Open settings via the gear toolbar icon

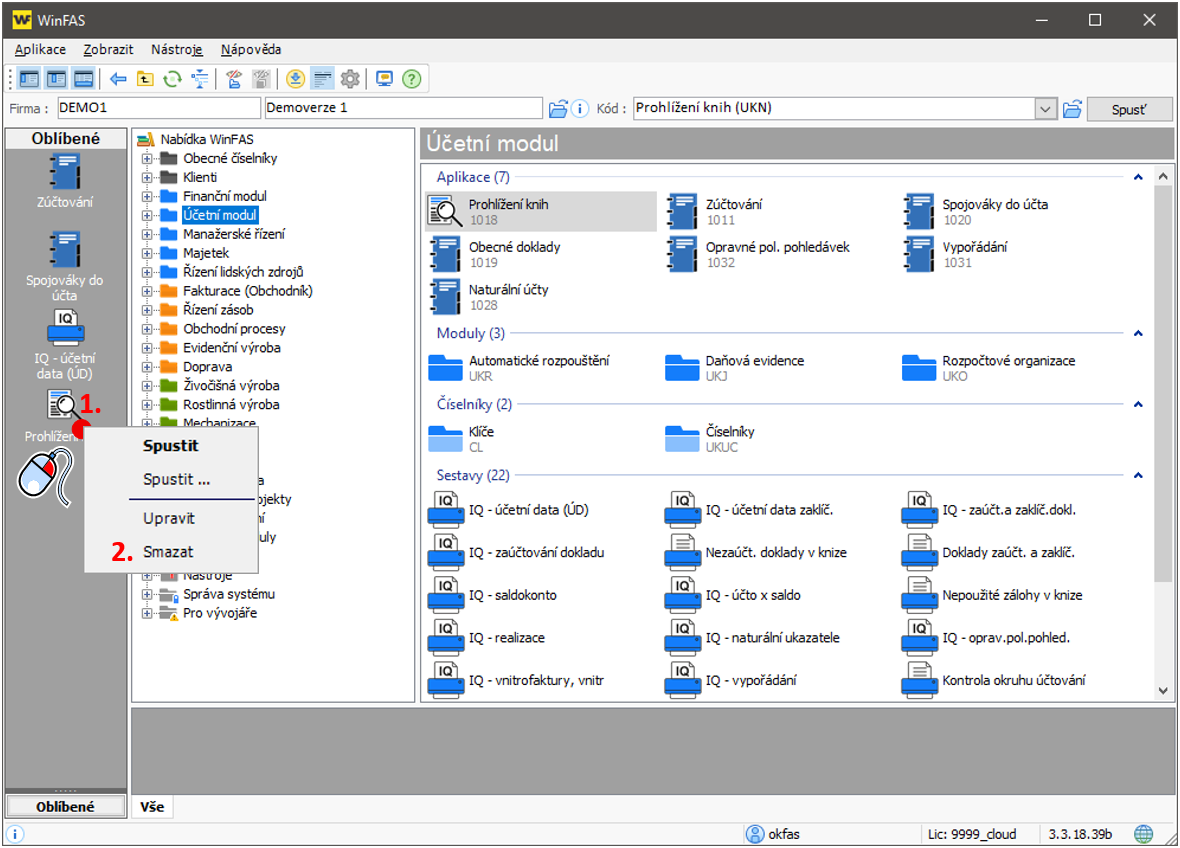349,79
